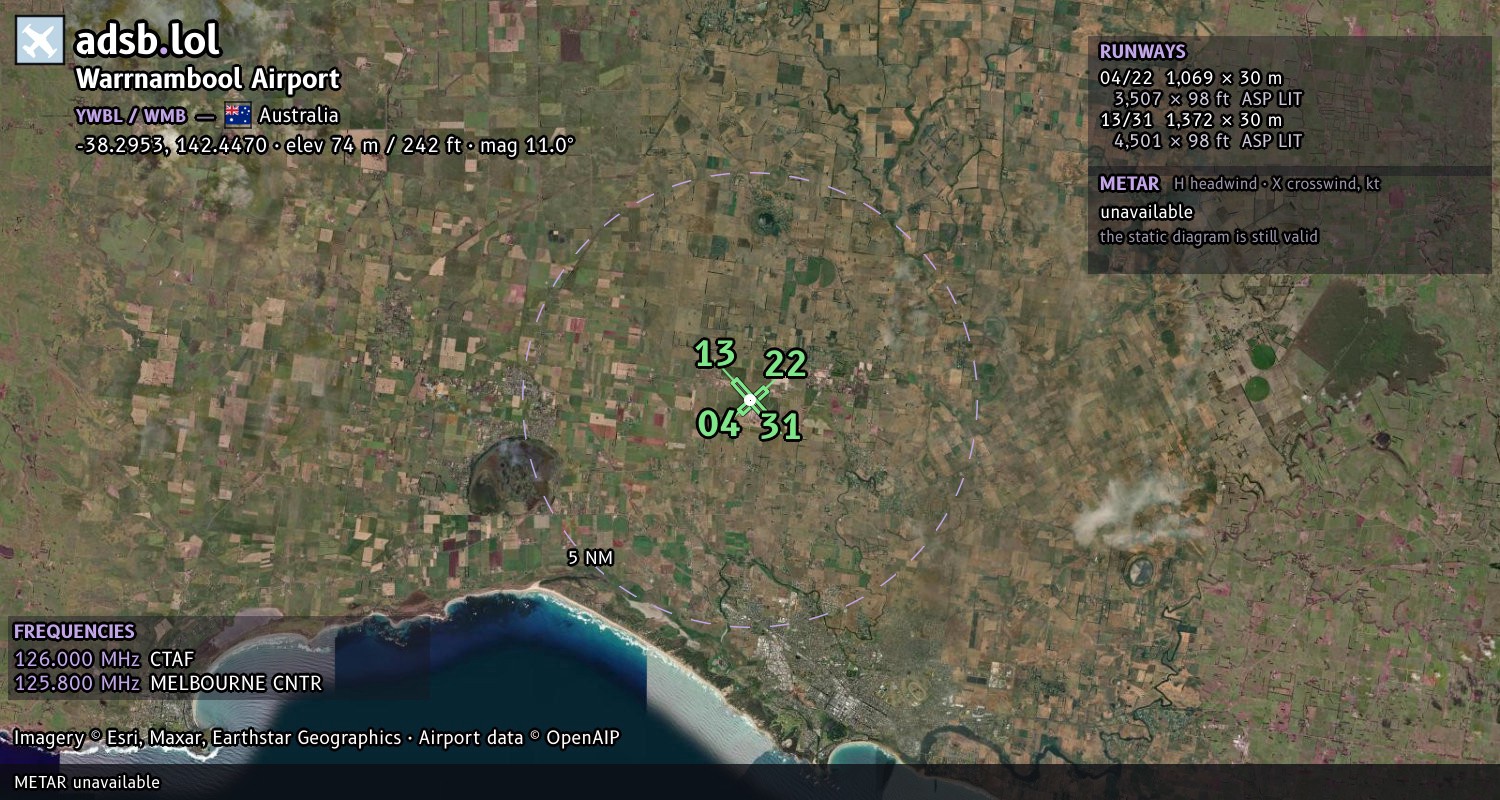Select runway label 31 on the map
Screen dimensions: 1500x800
pyautogui.click(x=781, y=427)
